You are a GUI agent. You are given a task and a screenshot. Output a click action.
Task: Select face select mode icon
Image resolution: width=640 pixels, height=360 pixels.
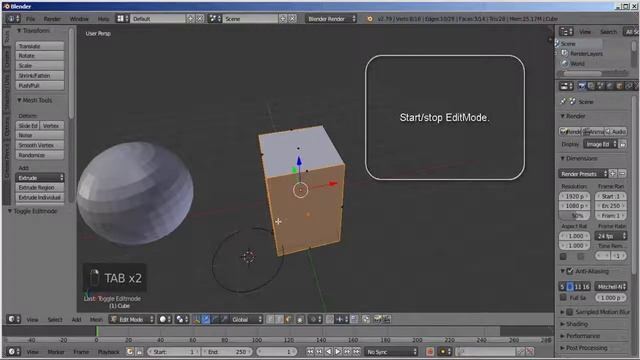pyautogui.click(x=288, y=319)
